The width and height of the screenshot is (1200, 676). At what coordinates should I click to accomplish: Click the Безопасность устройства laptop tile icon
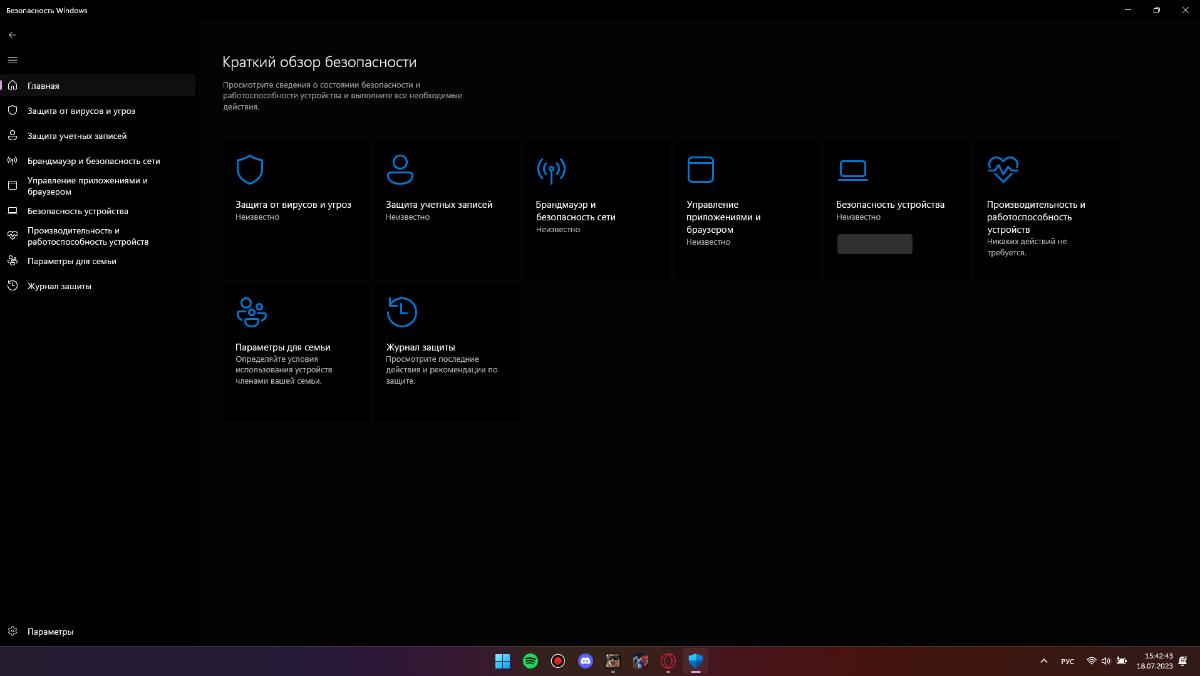pyautogui.click(x=852, y=170)
